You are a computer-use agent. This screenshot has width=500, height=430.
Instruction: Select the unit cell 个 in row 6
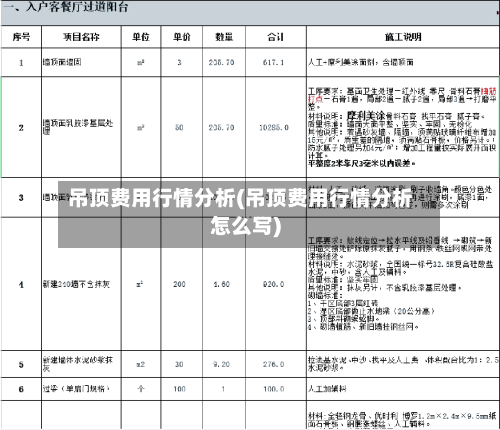click(141, 389)
